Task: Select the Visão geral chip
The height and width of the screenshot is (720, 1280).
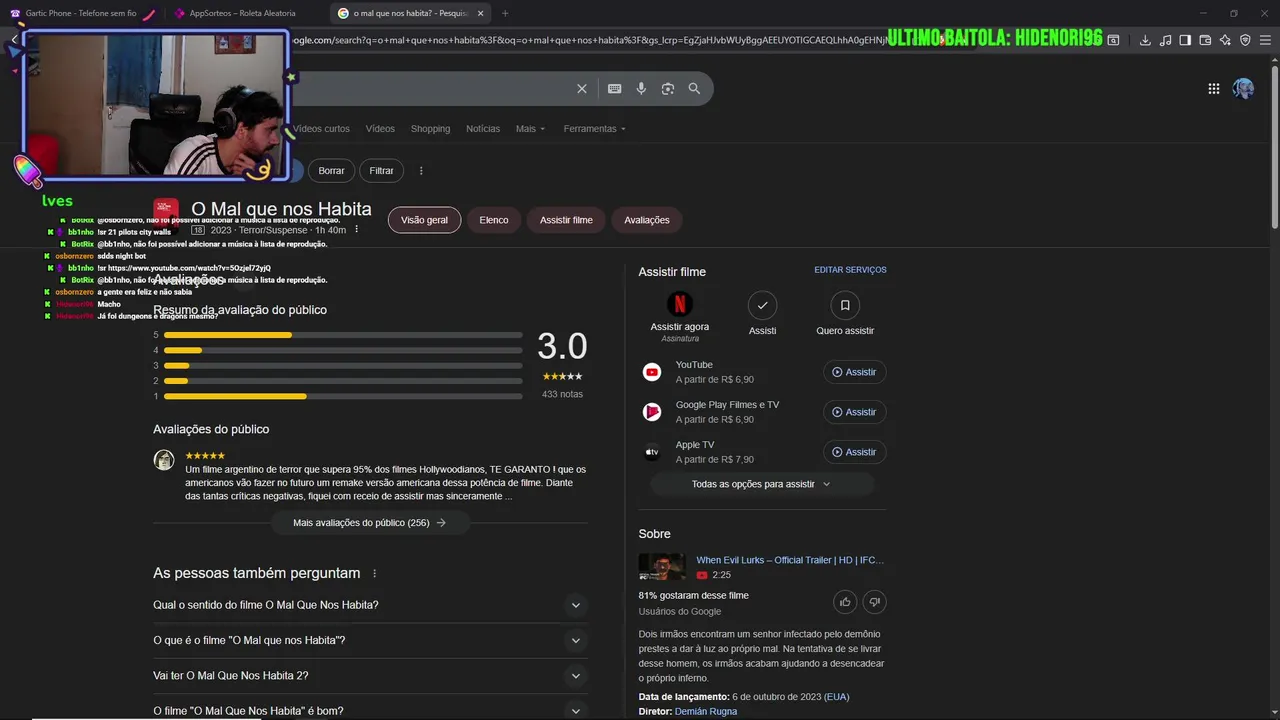Action: [424, 220]
